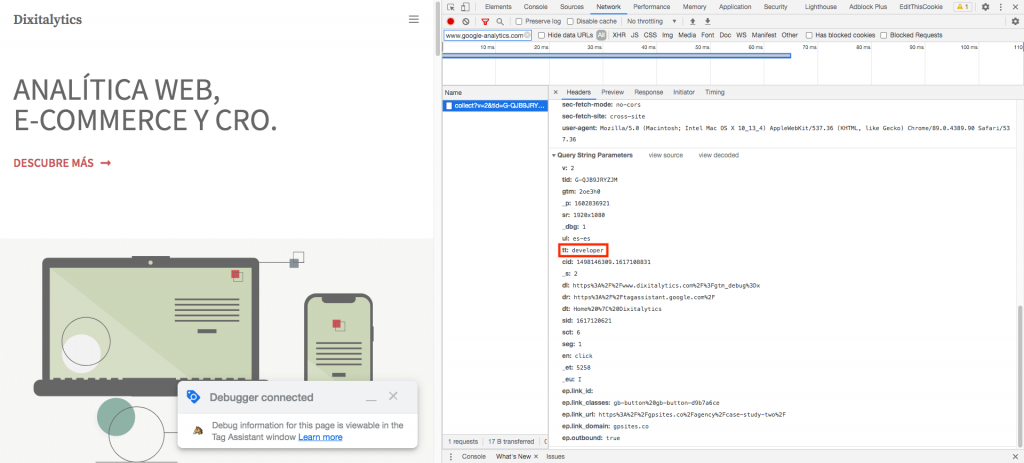Enable the Preserve log checkbox

tap(519, 21)
